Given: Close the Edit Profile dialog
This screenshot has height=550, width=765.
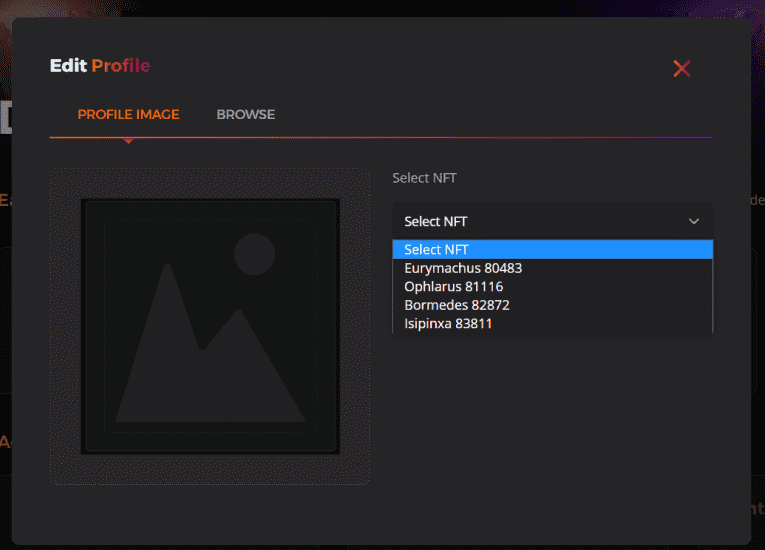Looking at the screenshot, I should pyautogui.click(x=682, y=68).
